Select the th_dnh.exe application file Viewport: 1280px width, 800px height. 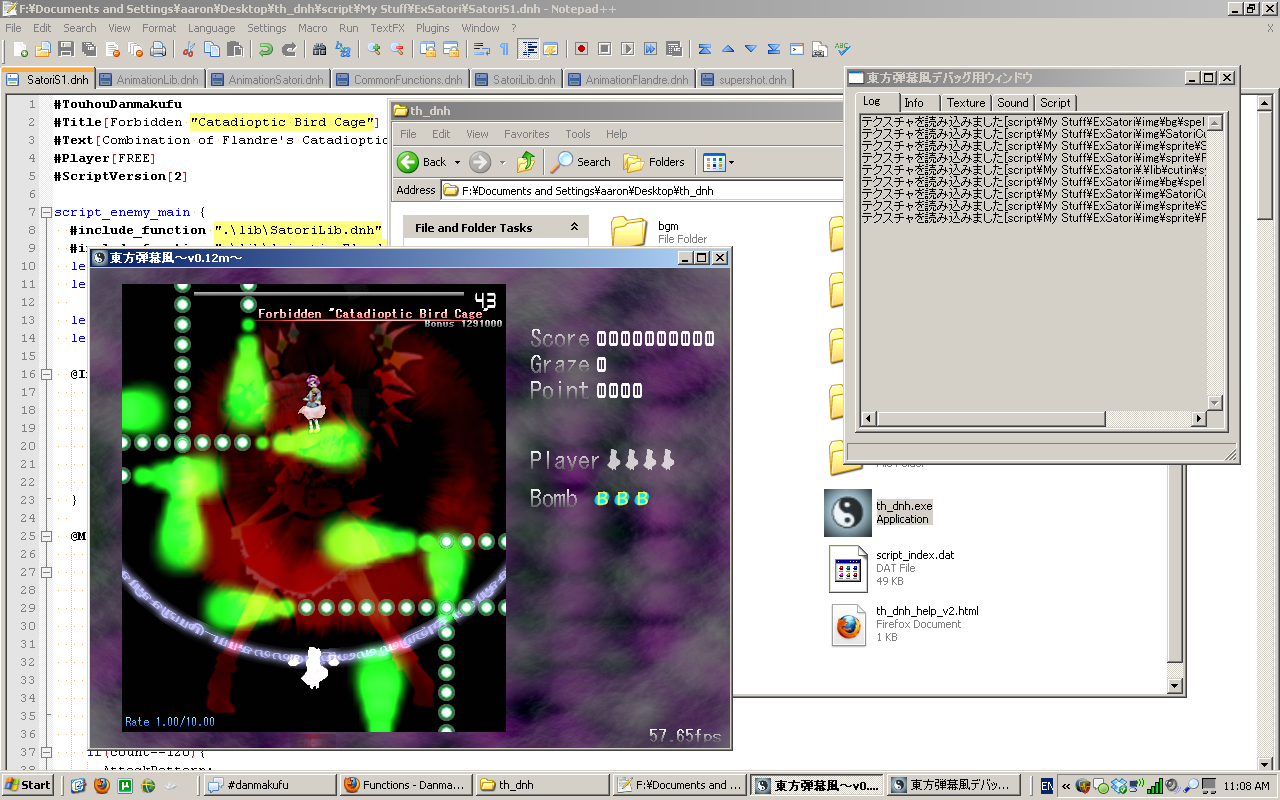(x=880, y=512)
